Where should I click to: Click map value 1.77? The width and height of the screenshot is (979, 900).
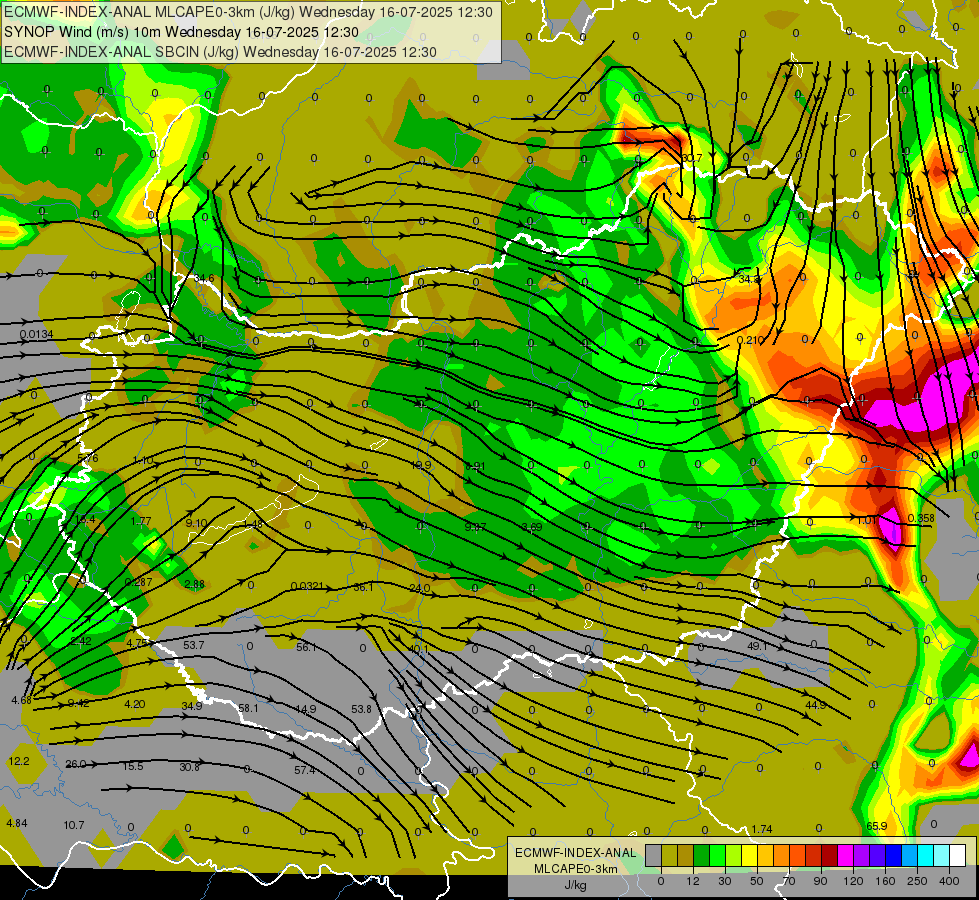140,521
